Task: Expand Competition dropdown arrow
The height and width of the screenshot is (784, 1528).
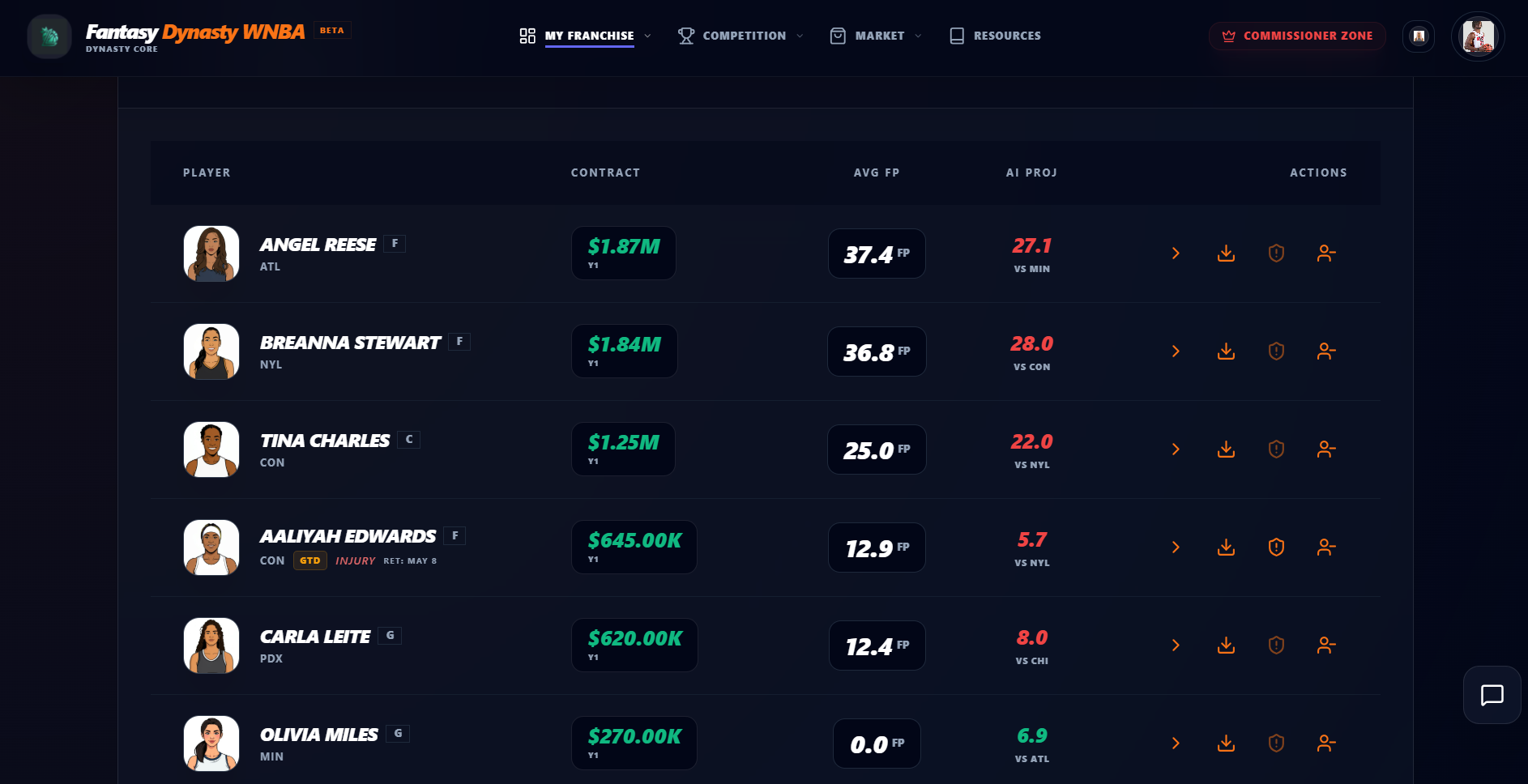Action: coord(800,36)
